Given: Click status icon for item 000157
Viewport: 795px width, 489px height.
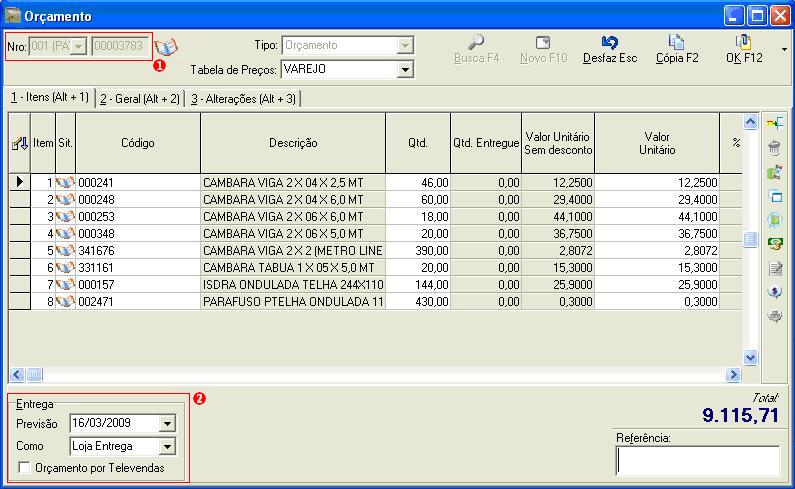Looking at the screenshot, I should pos(65,285).
